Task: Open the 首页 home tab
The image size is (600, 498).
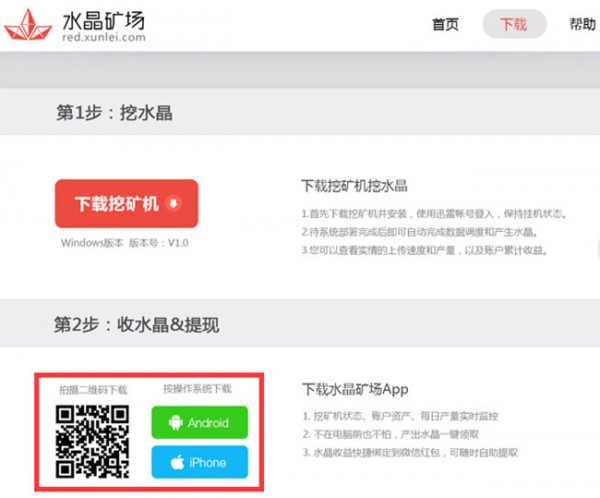Action: [x=445, y=24]
